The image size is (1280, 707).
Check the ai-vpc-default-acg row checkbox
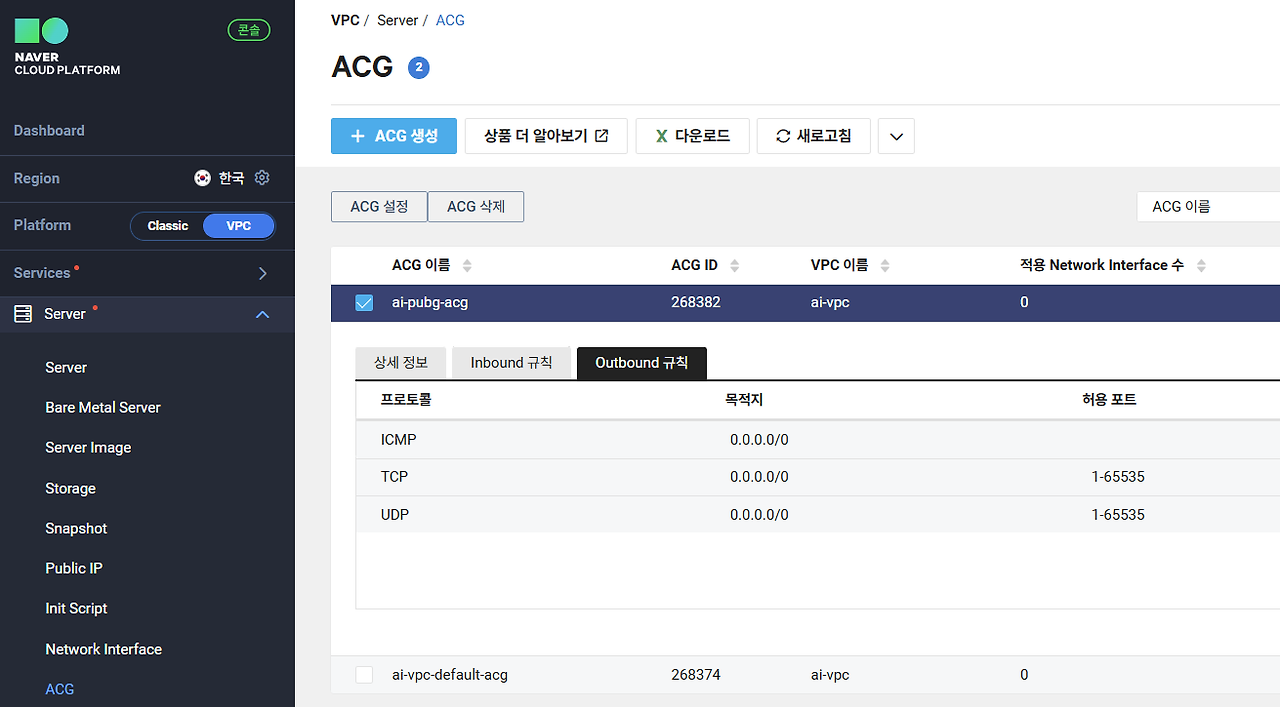pyautogui.click(x=363, y=674)
